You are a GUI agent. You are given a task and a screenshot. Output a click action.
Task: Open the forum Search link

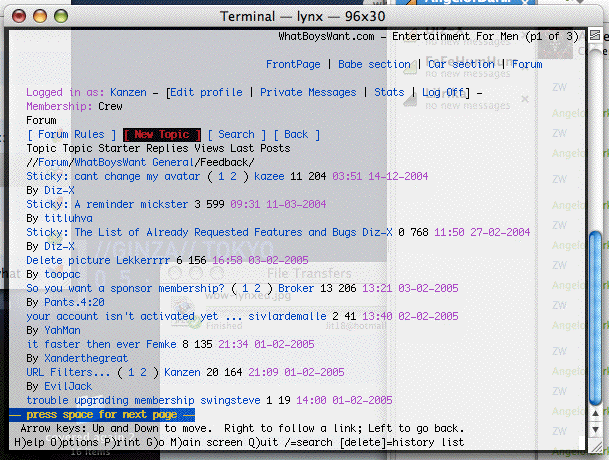pyautogui.click(x=236, y=134)
